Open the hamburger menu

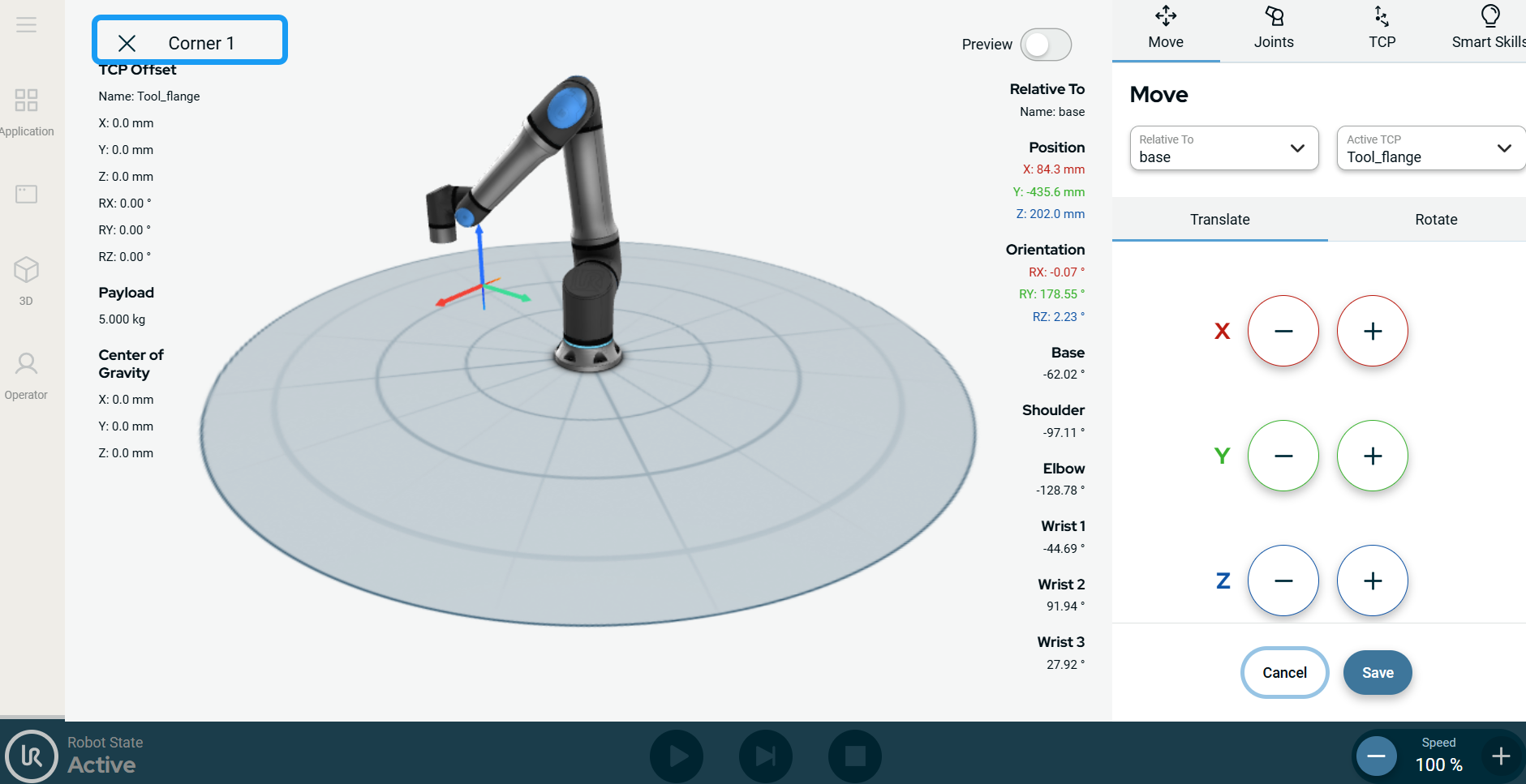tap(26, 24)
